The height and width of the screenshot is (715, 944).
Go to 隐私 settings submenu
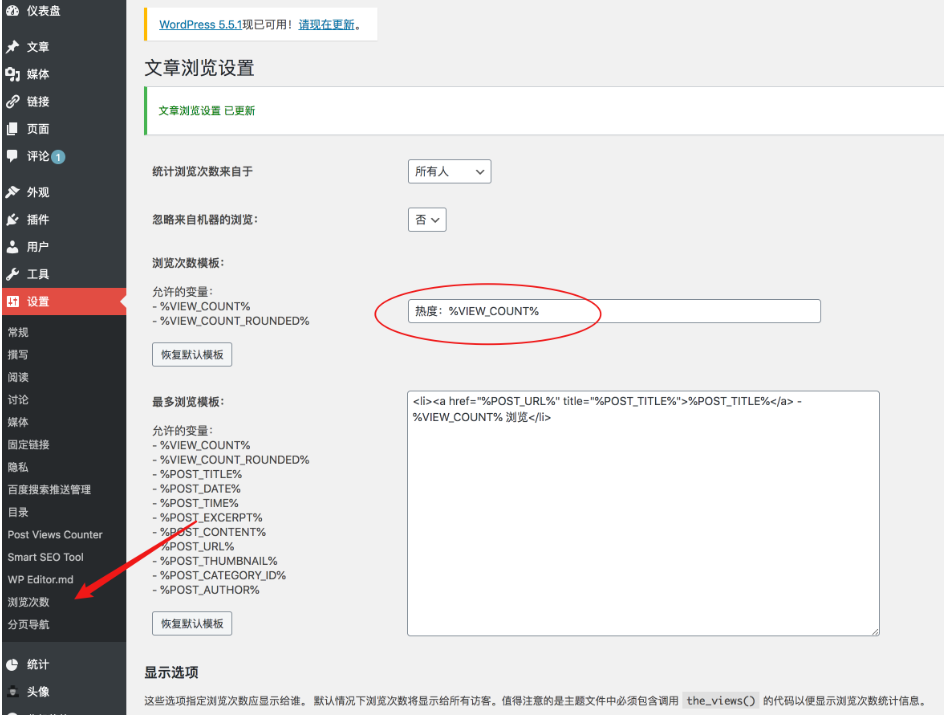18,467
